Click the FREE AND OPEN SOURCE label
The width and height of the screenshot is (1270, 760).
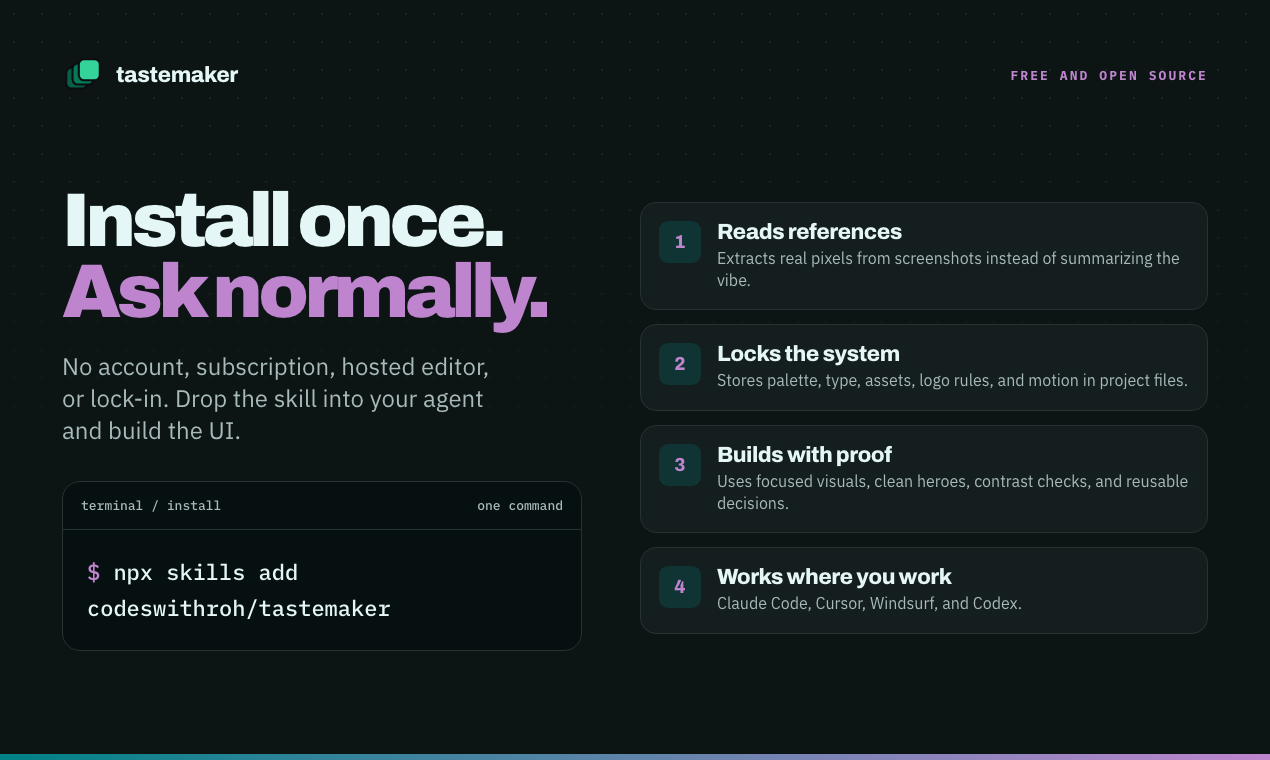(1108, 76)
